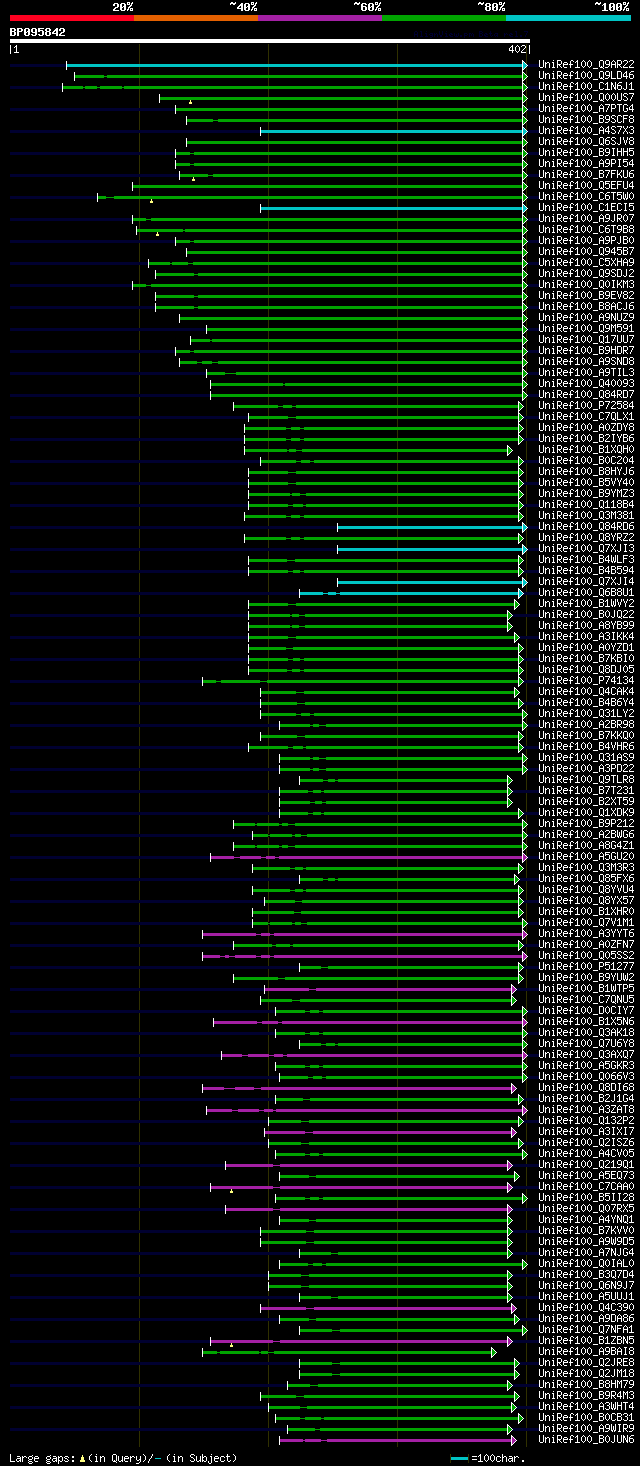Select the UniRef100_A9JR07 label
The image size is (640, 1466).
586,218
